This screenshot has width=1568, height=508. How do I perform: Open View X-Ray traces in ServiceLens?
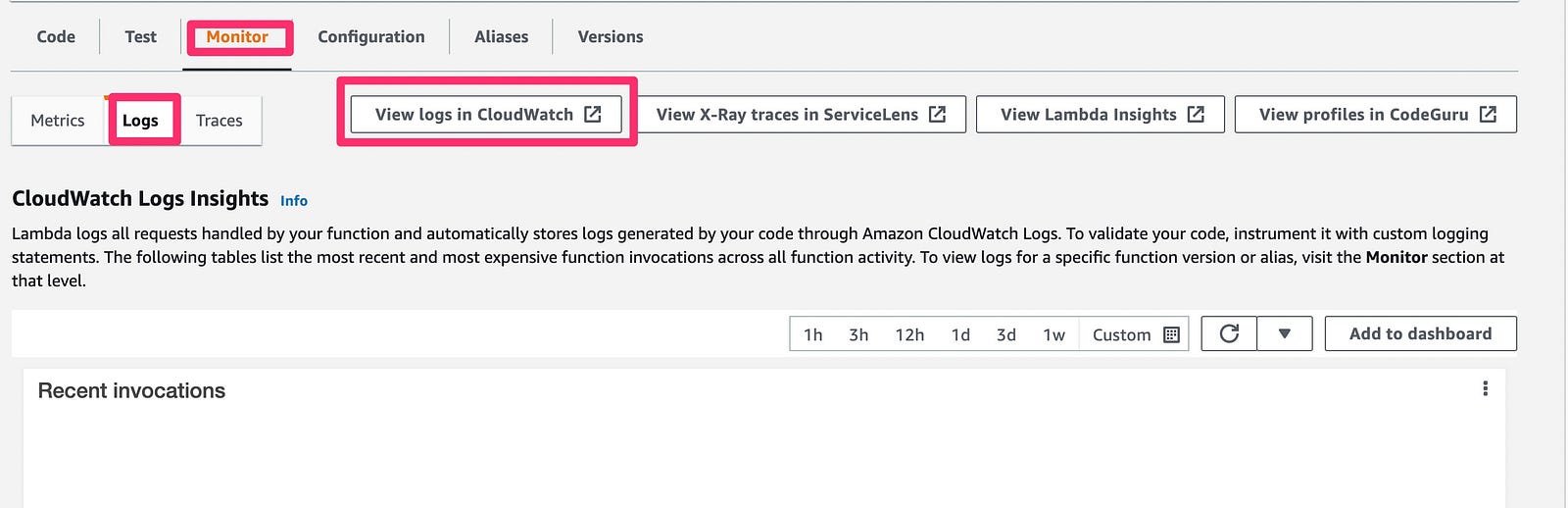(x=800, y=114)
